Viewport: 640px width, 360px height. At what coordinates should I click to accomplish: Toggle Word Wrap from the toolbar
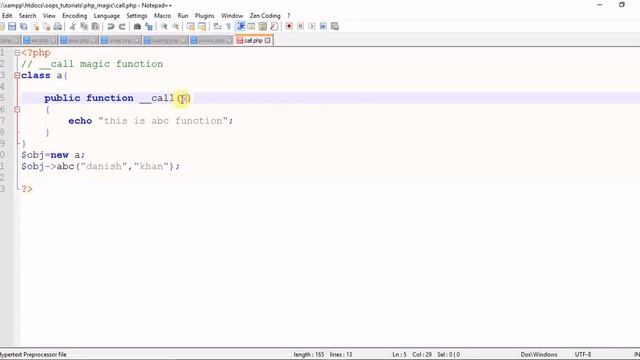coord(217,27)
